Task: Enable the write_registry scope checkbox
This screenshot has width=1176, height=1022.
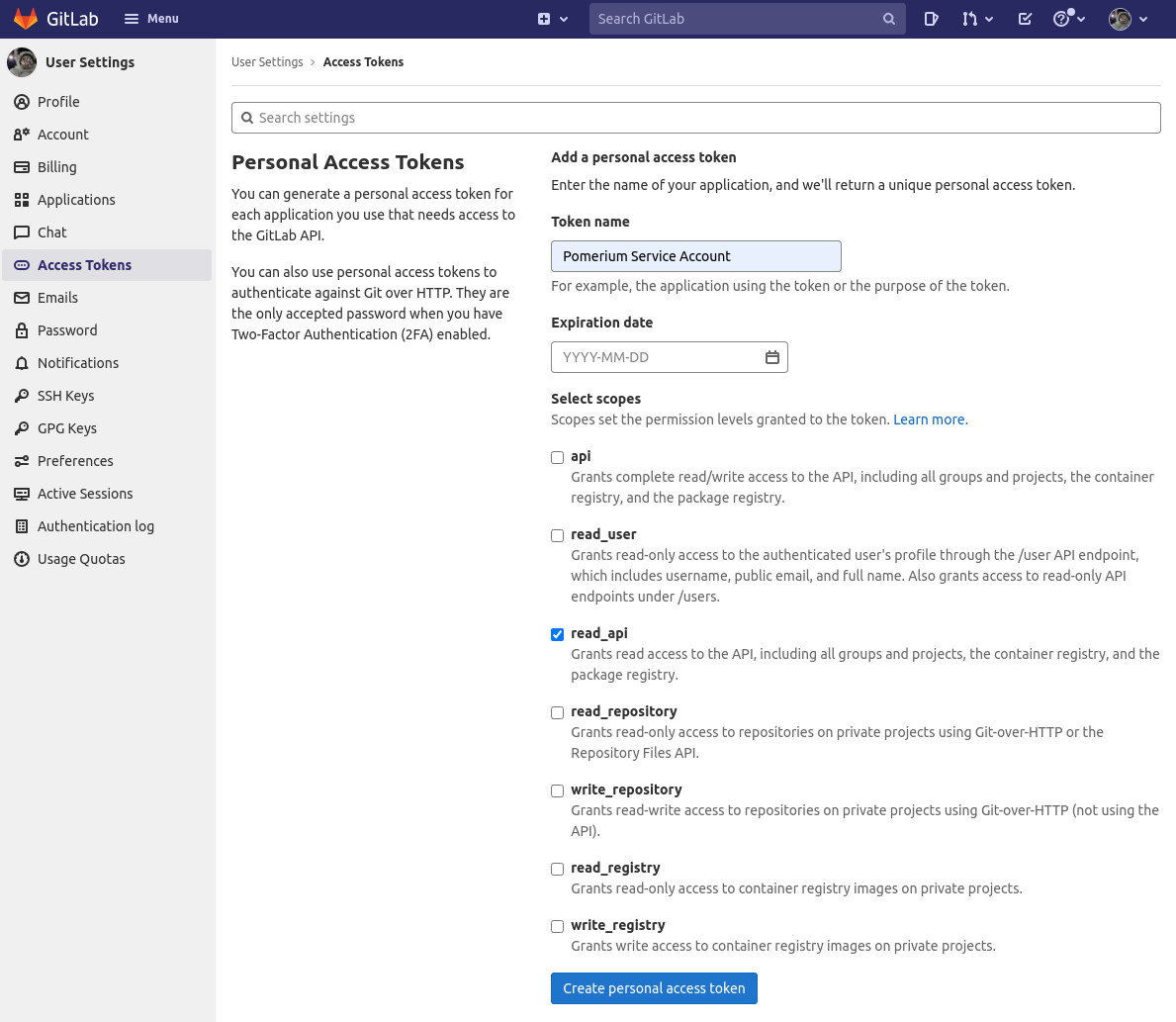Action: tap(557, 927)
